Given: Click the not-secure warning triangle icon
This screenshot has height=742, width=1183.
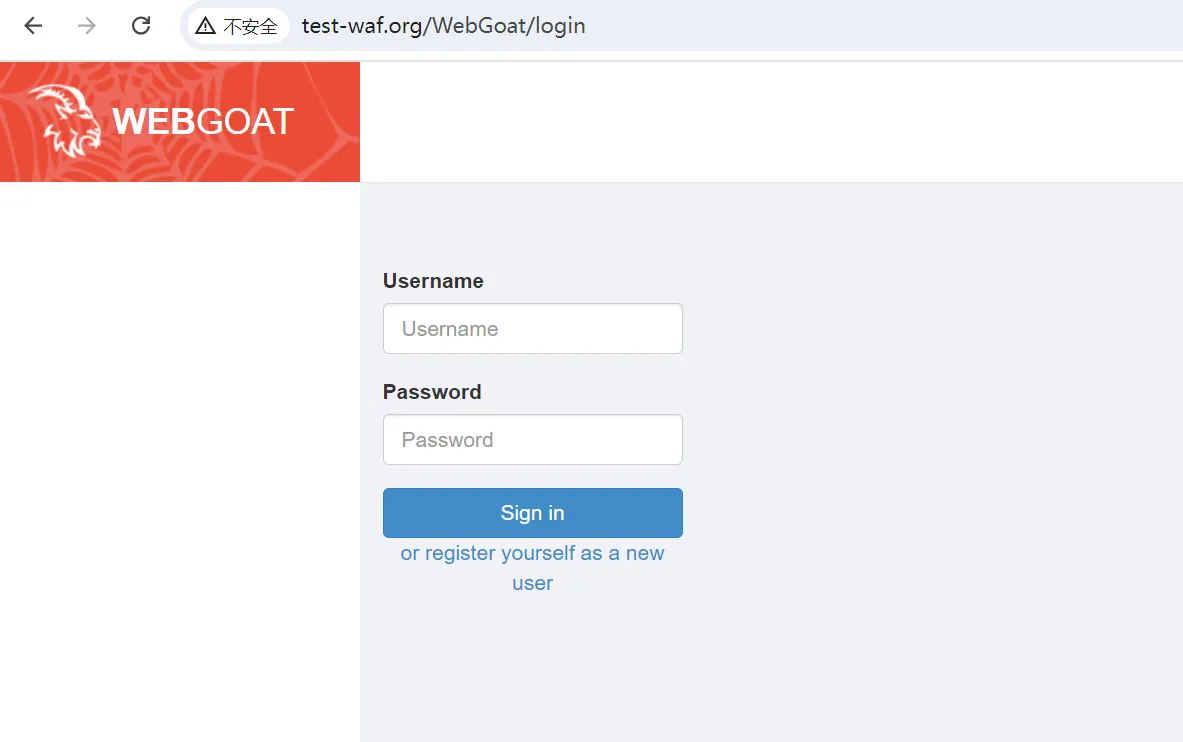Looking at the screenshot, I should click(x=206, y=26).
